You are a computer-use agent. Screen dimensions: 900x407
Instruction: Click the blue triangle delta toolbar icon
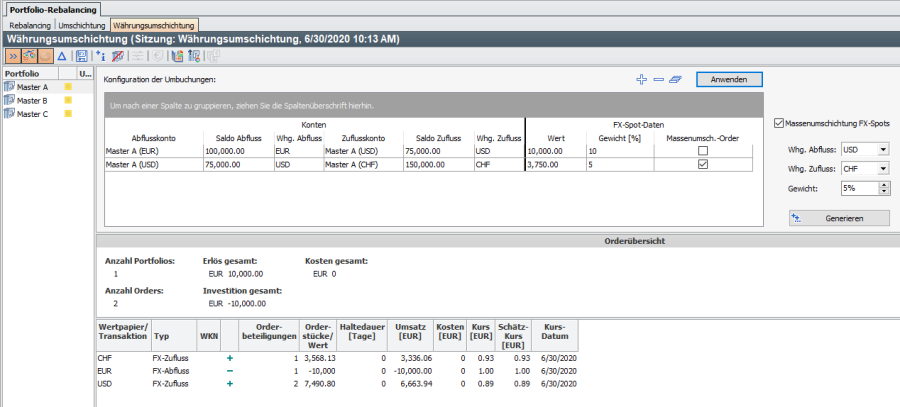tap(61, 57)
